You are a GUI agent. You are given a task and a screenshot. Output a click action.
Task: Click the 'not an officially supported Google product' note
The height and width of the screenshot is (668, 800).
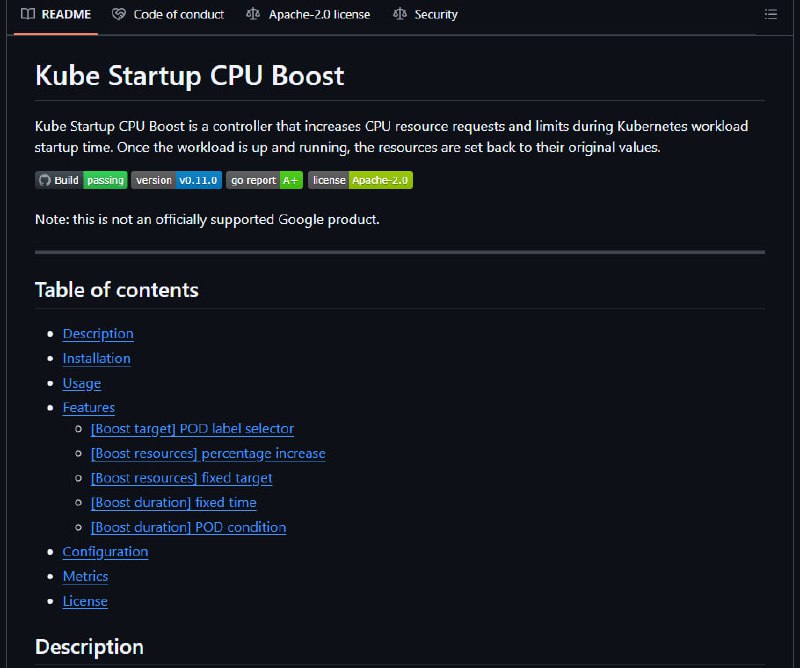click(x=207, y=219)
